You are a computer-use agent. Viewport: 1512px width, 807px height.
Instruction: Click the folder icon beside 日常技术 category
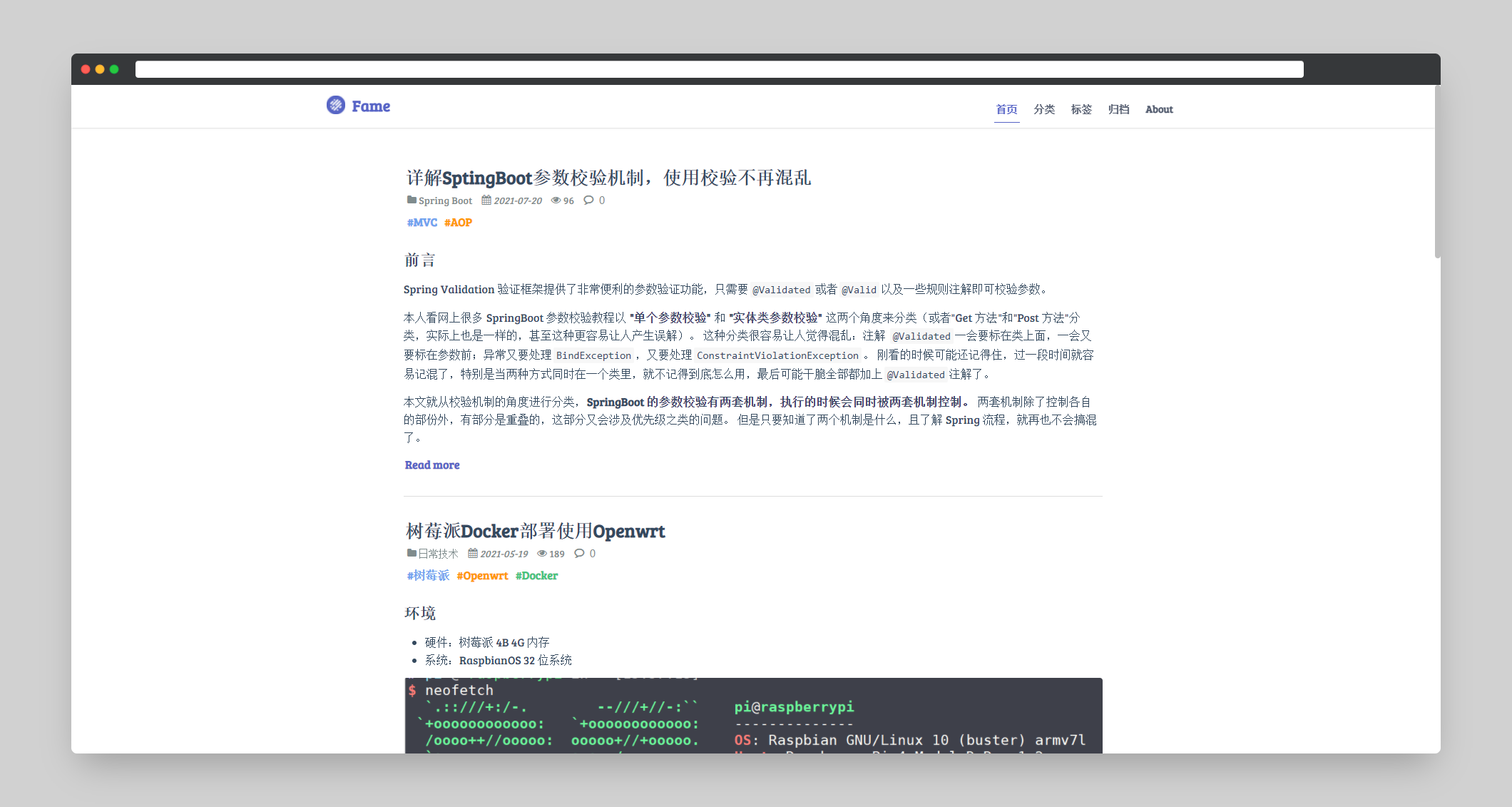click(x=412, y=554)
